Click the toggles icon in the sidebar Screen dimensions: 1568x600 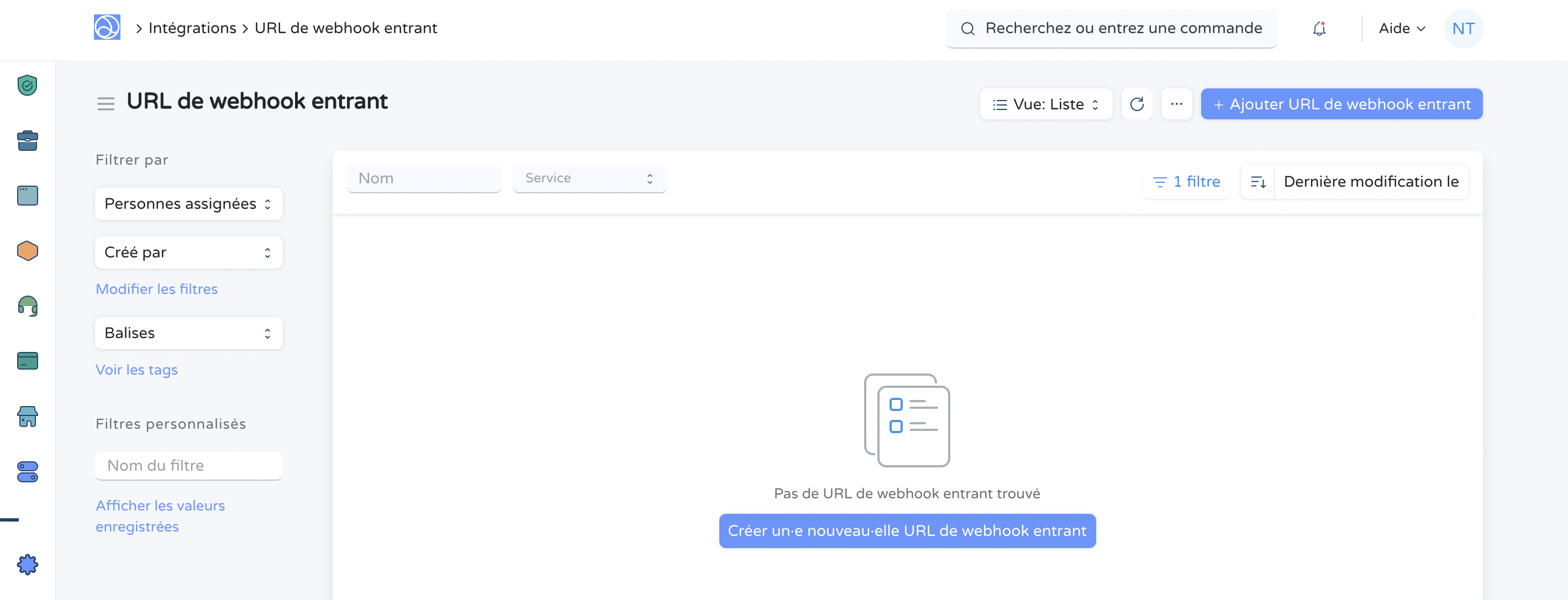tap(27, 472)
